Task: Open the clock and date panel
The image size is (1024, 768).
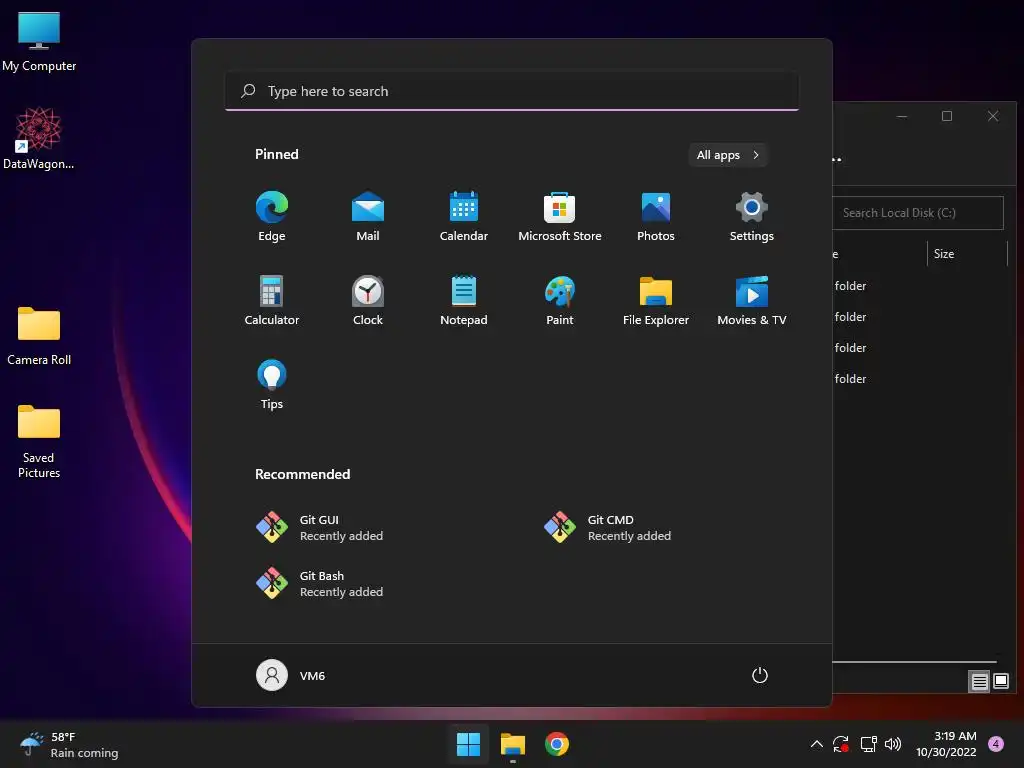Action: [946, 744]
